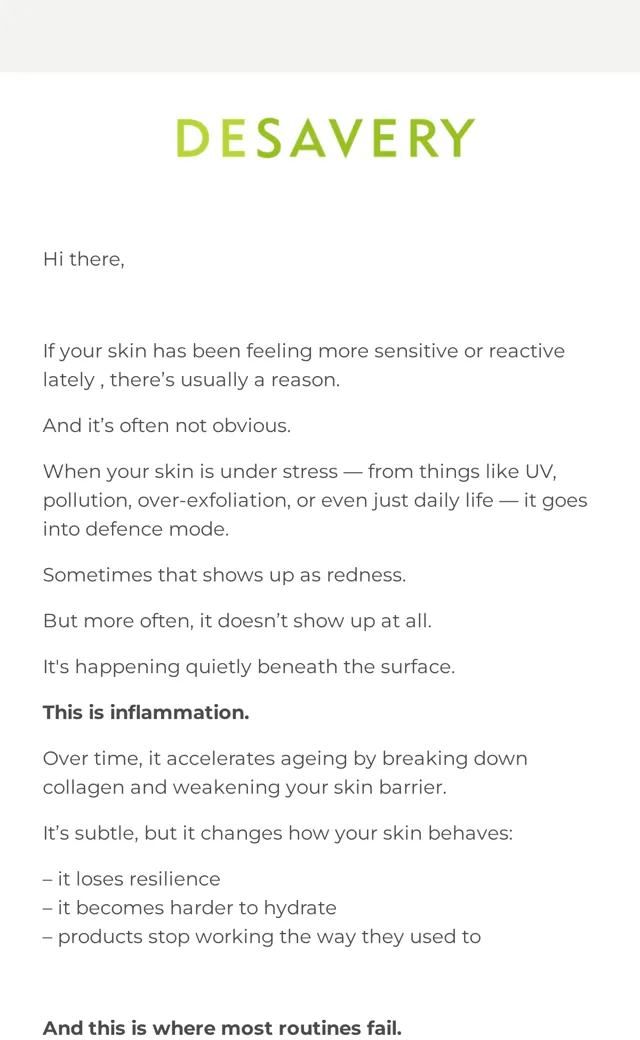Select bullet '– products stop working the way'
The height and width of the screenshot is (1040, 640).
[262, 936]
